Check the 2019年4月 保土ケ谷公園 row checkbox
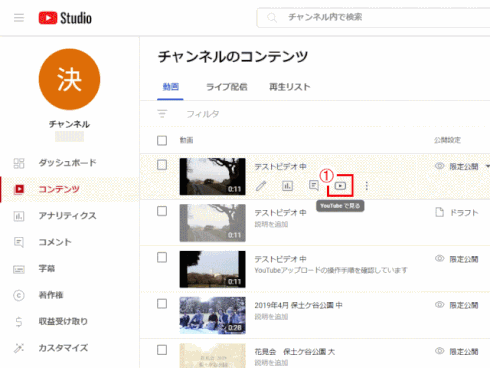Screen dimensions: 490x368 (x=162, y=304)
